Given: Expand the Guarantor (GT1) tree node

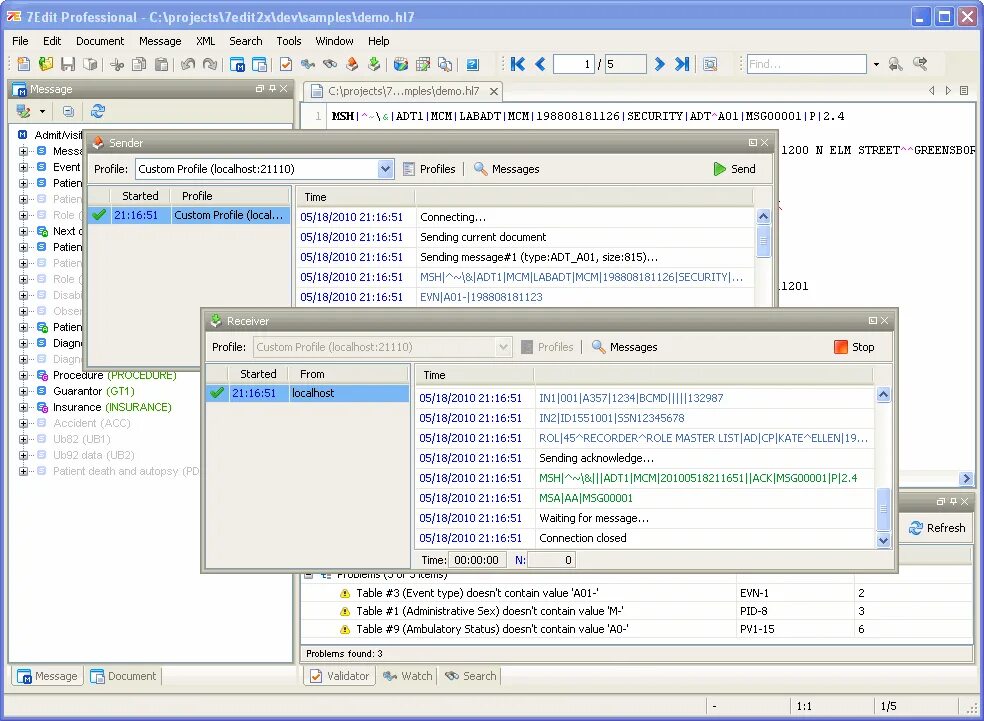Looking at the screenshot, I should coord(23,391).
